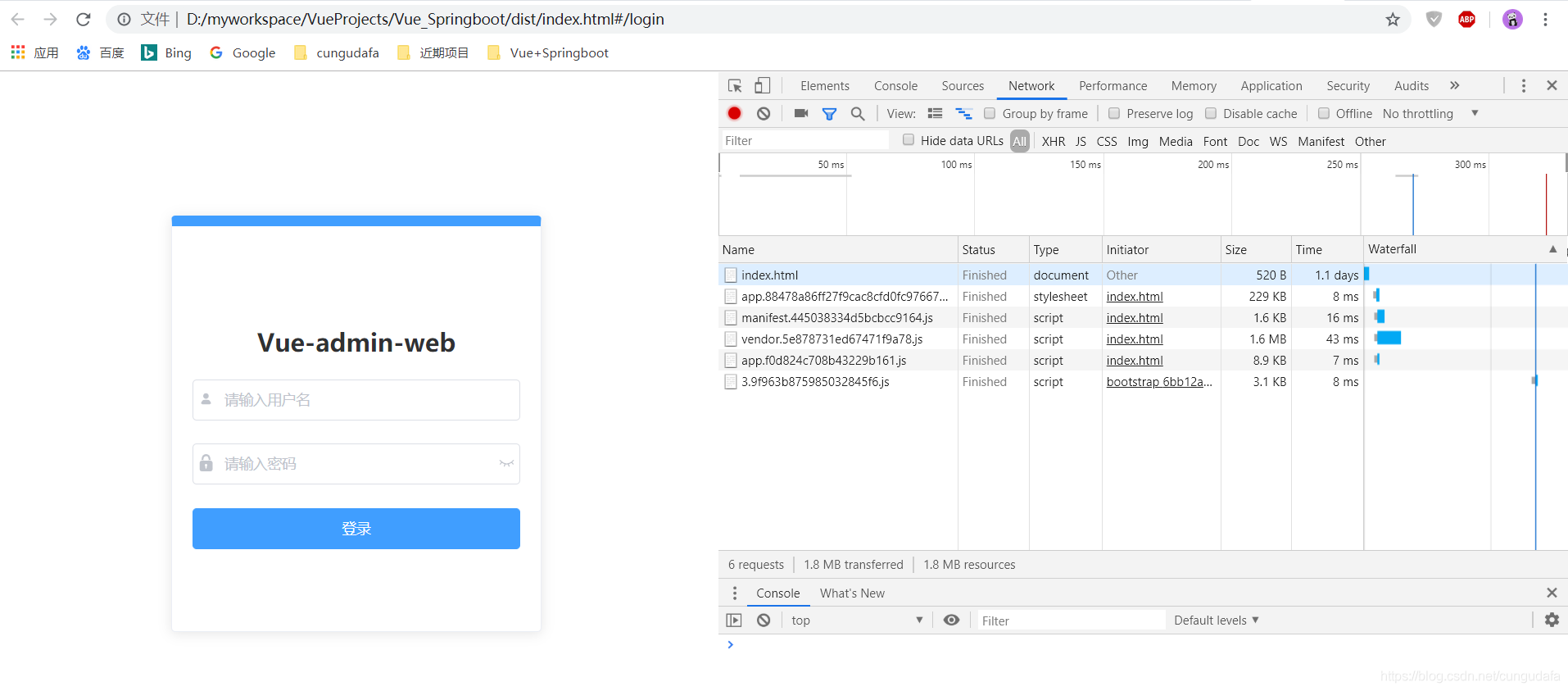The height and width of the screenshot is (691, 1568).
Task: Open the bootstrap 6bb12a initiator link
Action: tap(1159, 382)
